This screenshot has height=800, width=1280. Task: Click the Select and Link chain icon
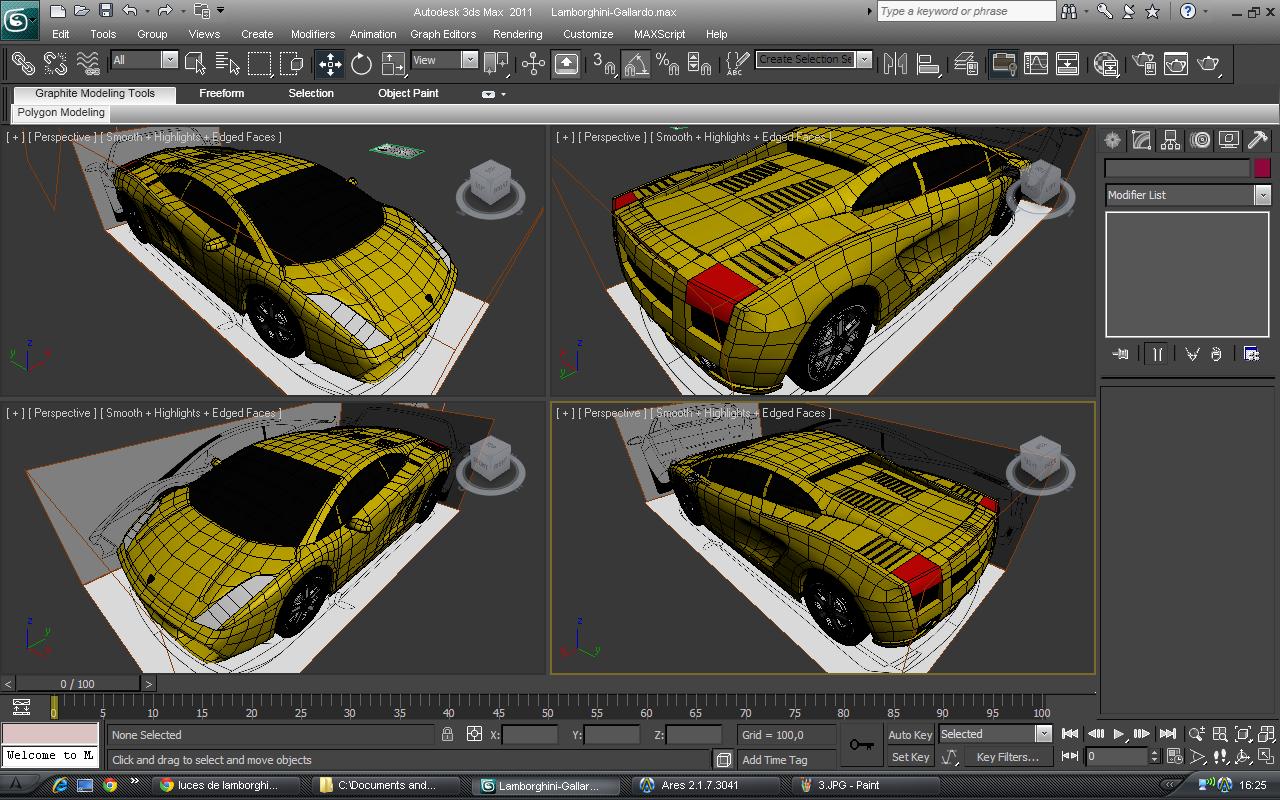[22, 64]
